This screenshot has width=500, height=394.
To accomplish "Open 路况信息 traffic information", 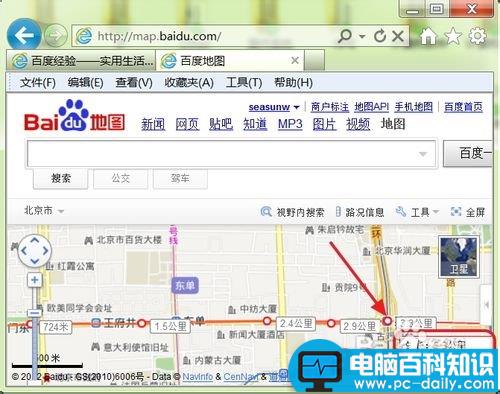I will click(x=359, y=212).
